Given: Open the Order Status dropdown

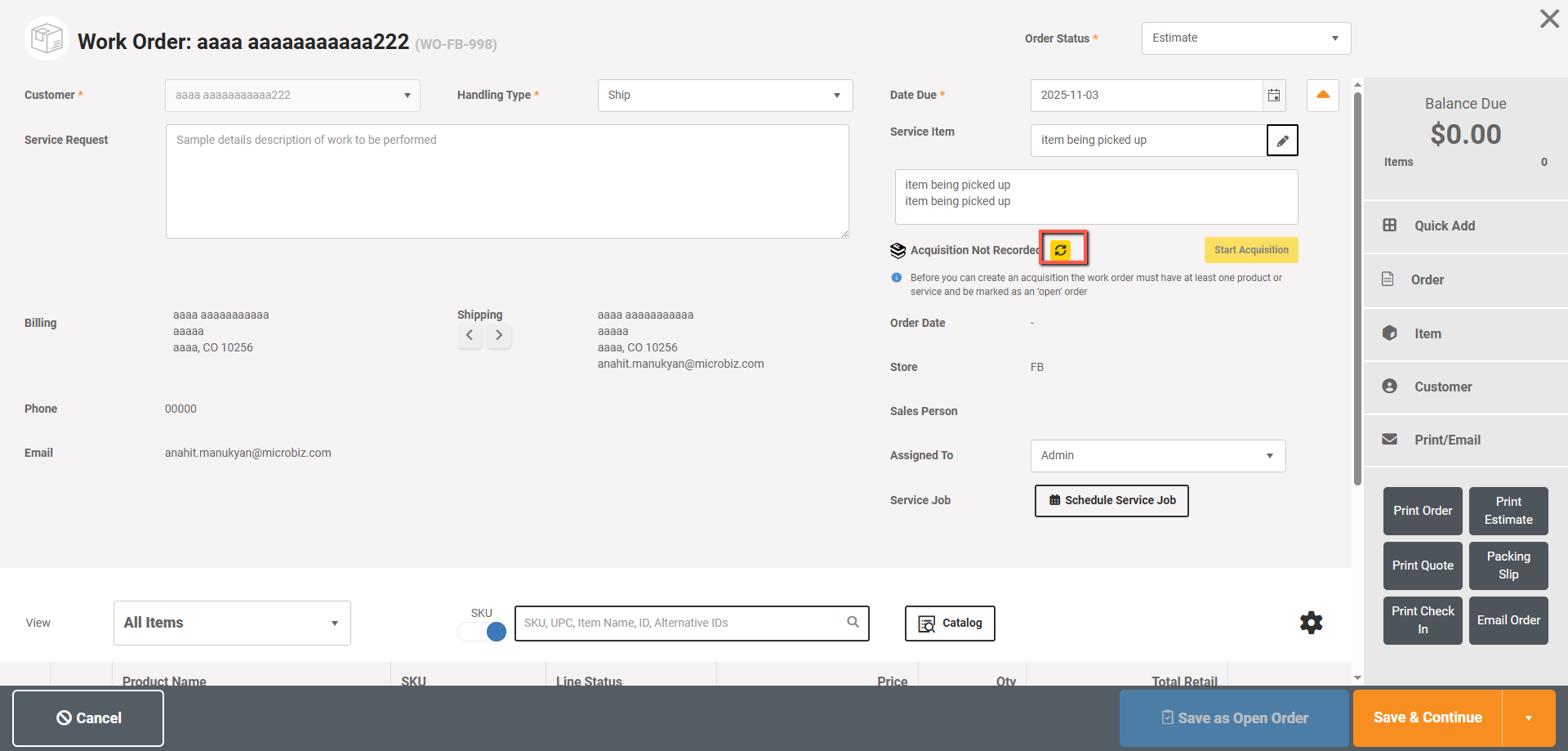Looking at the screenshot, I should (1246, 38).
